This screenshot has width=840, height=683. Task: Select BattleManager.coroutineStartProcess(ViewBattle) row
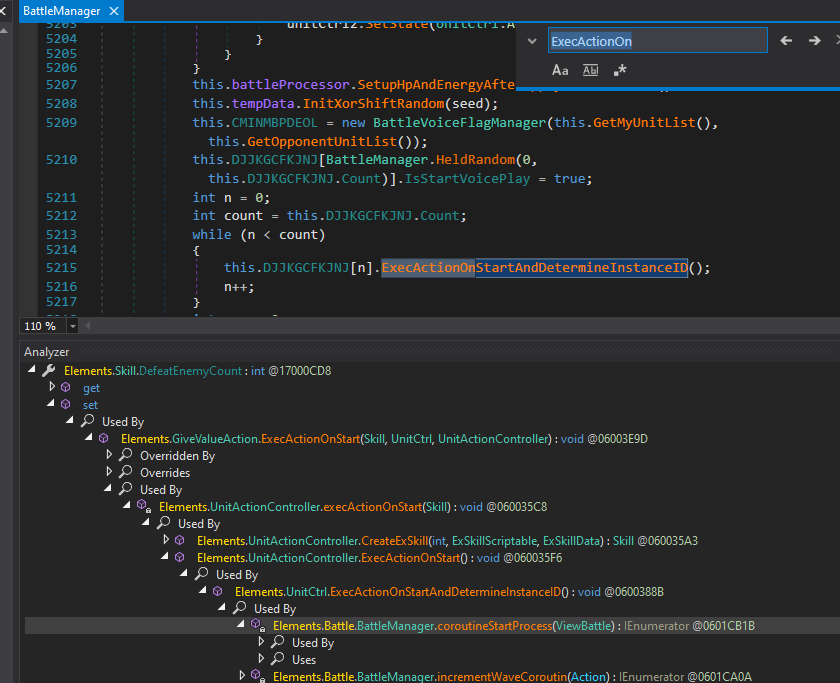[513, 626]
